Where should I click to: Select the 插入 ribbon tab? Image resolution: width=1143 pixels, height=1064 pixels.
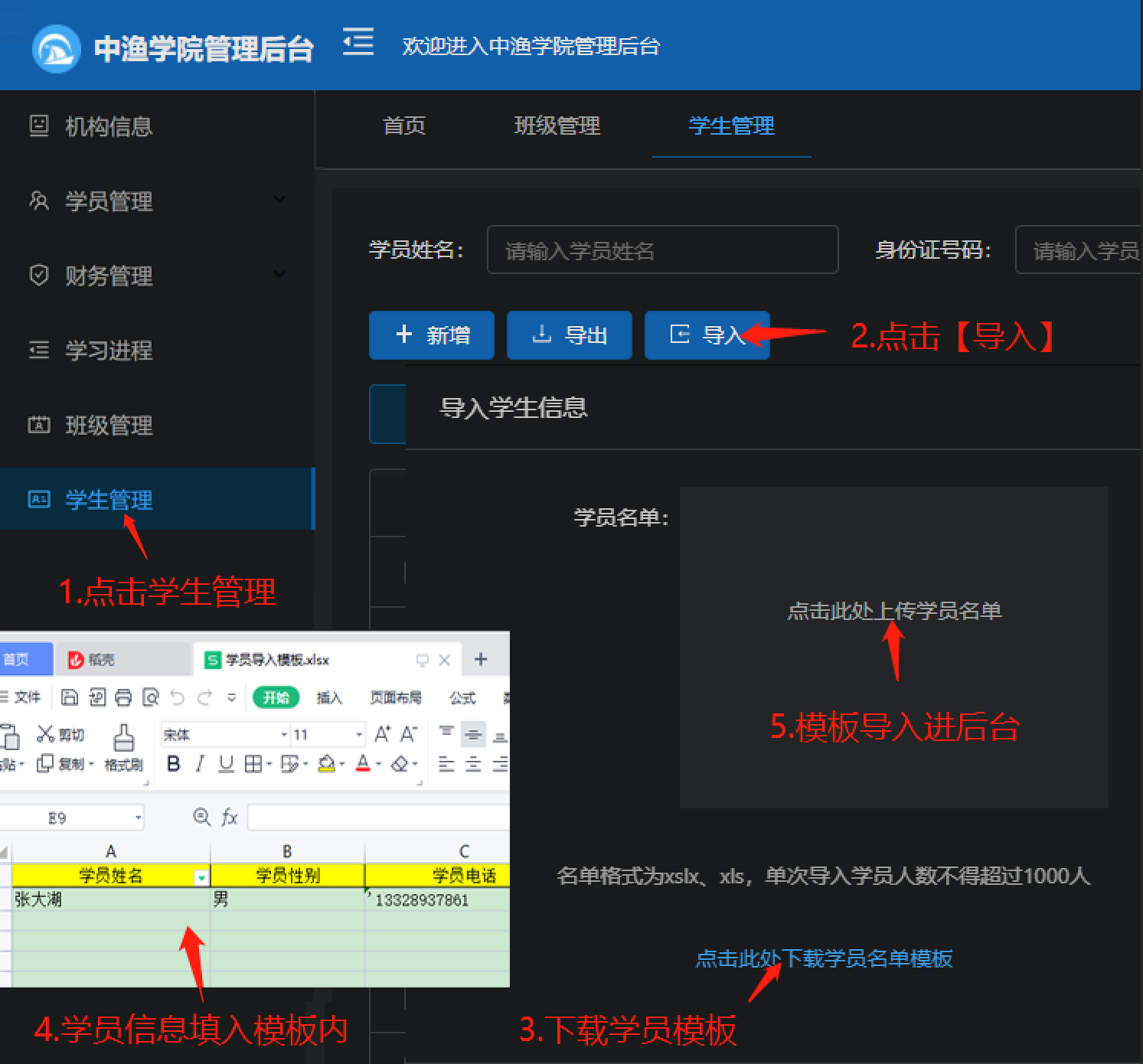pos(329,697)
